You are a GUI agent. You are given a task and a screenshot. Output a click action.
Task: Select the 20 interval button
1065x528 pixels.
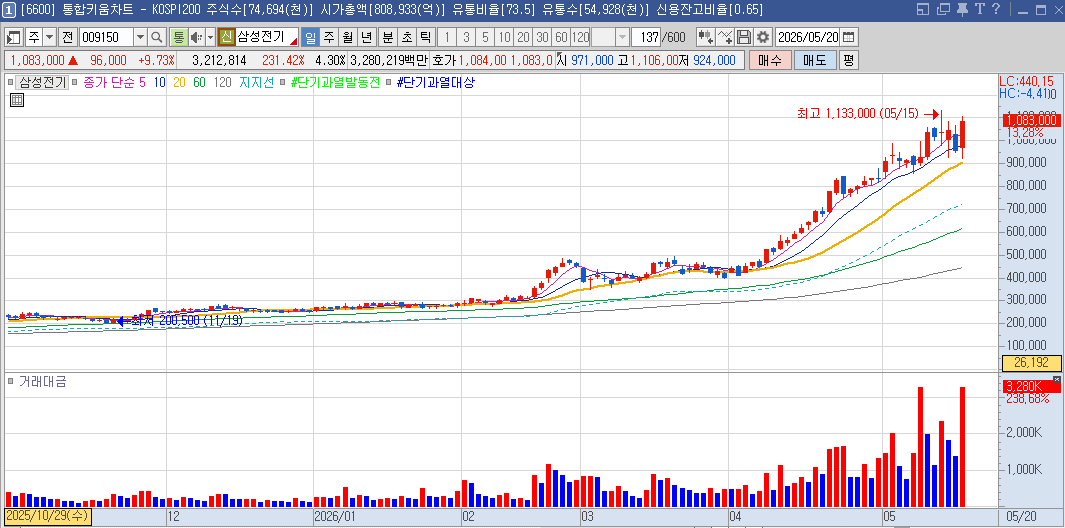pyautogui.click(x=523, y=37)
